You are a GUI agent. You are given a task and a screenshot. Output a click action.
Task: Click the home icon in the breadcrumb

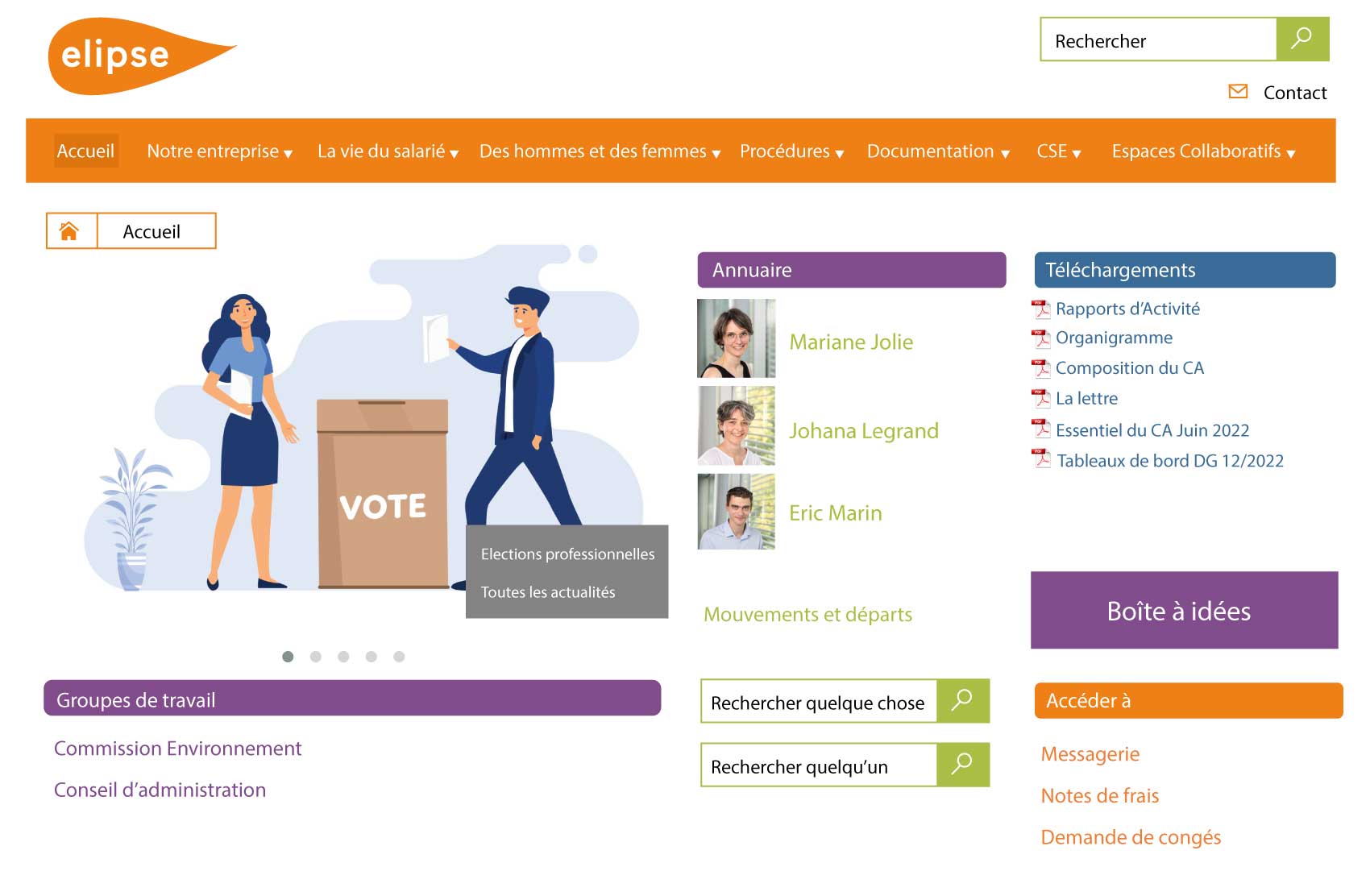71,231
